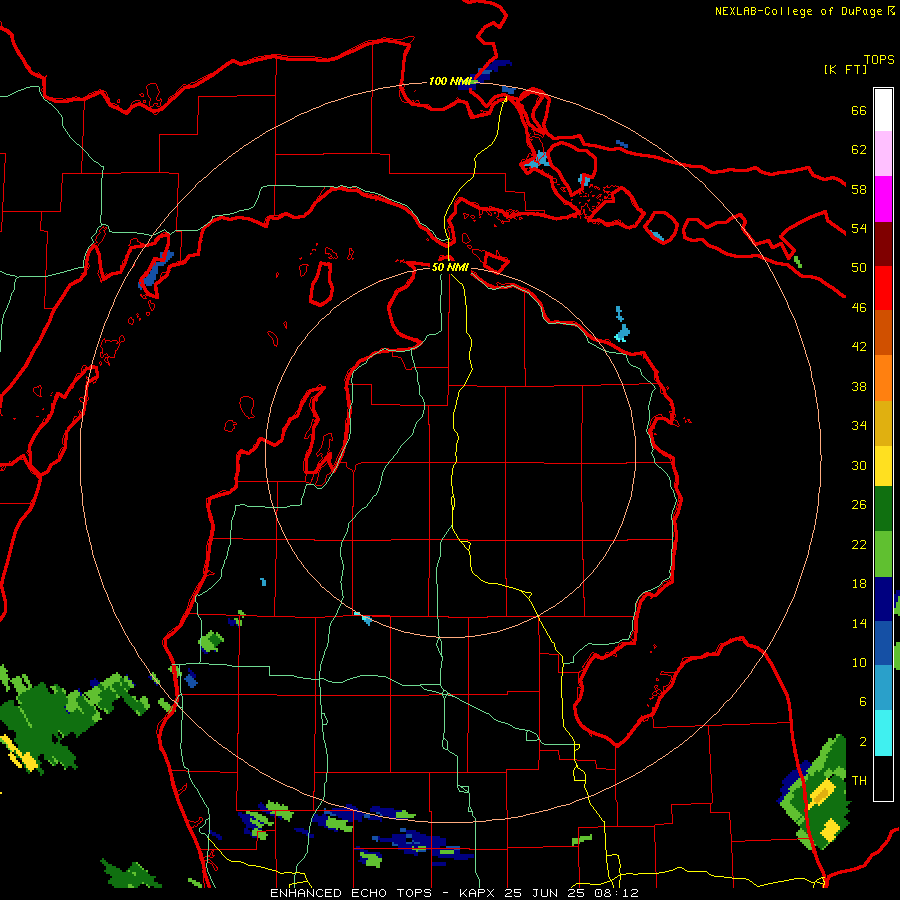Screen dimensions: 900x900
Task: Click the "25 JUN 25" date text
Action: [x=545, y=893]
